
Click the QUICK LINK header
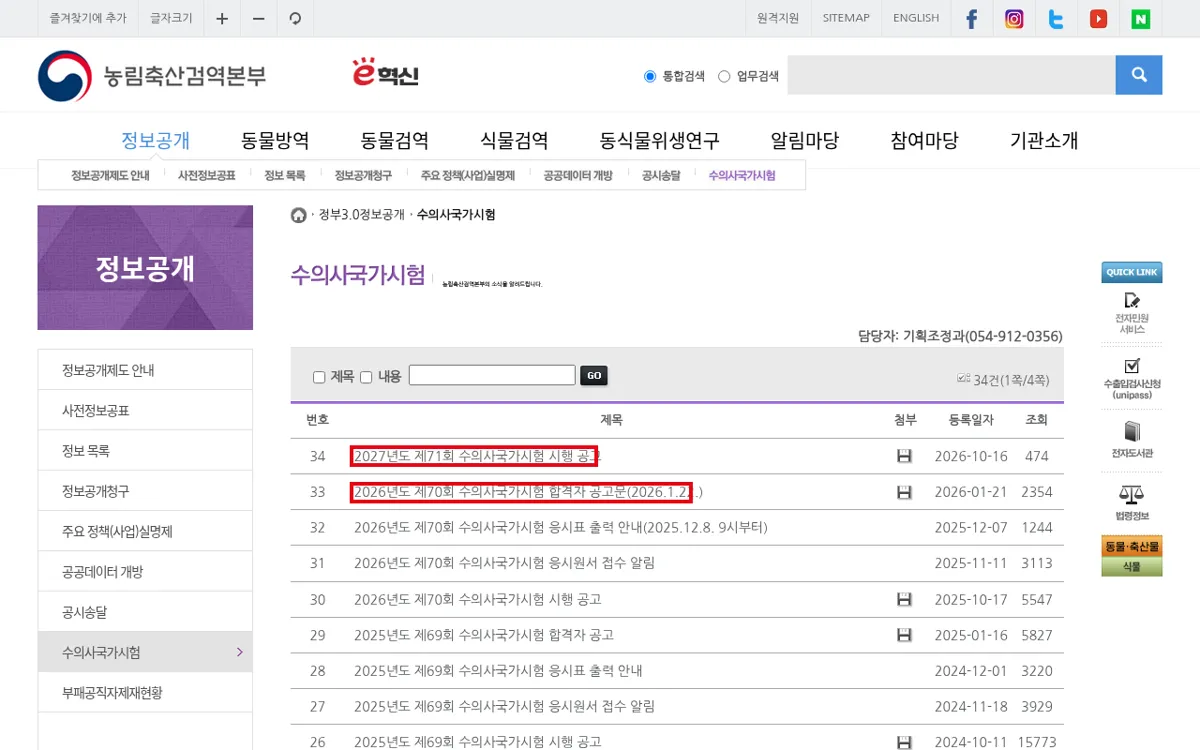[x=1132, y=272]
